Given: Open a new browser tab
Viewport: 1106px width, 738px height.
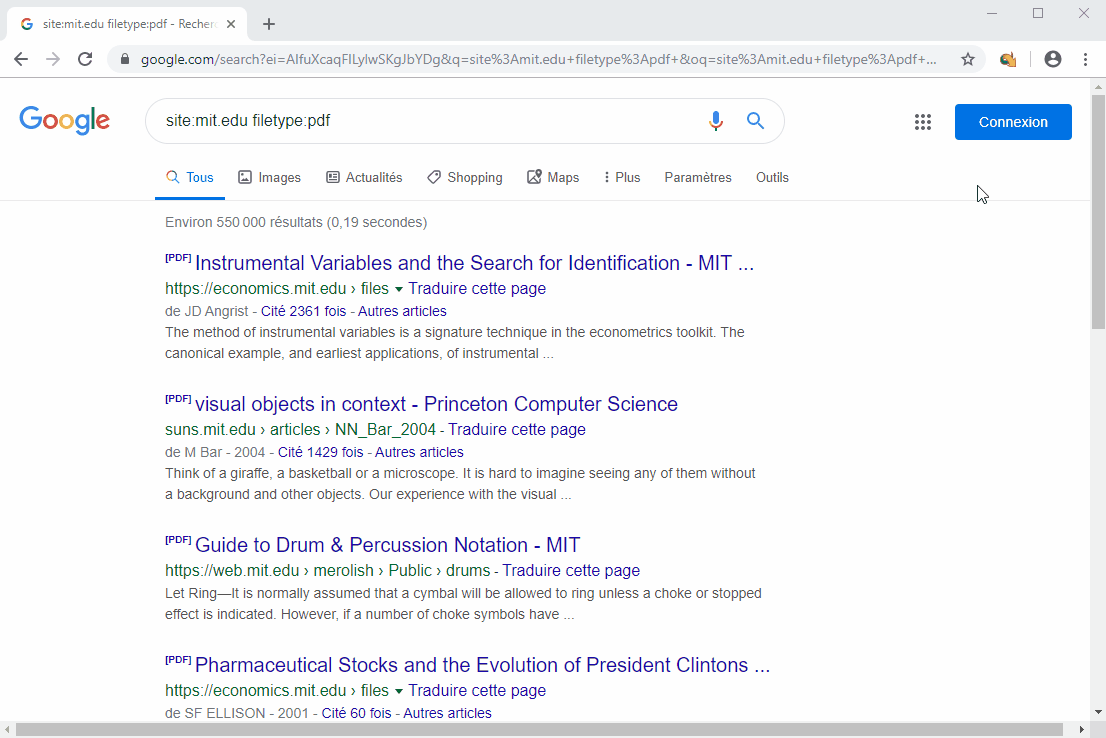Looking at the screenshot, I should [269, 24].
